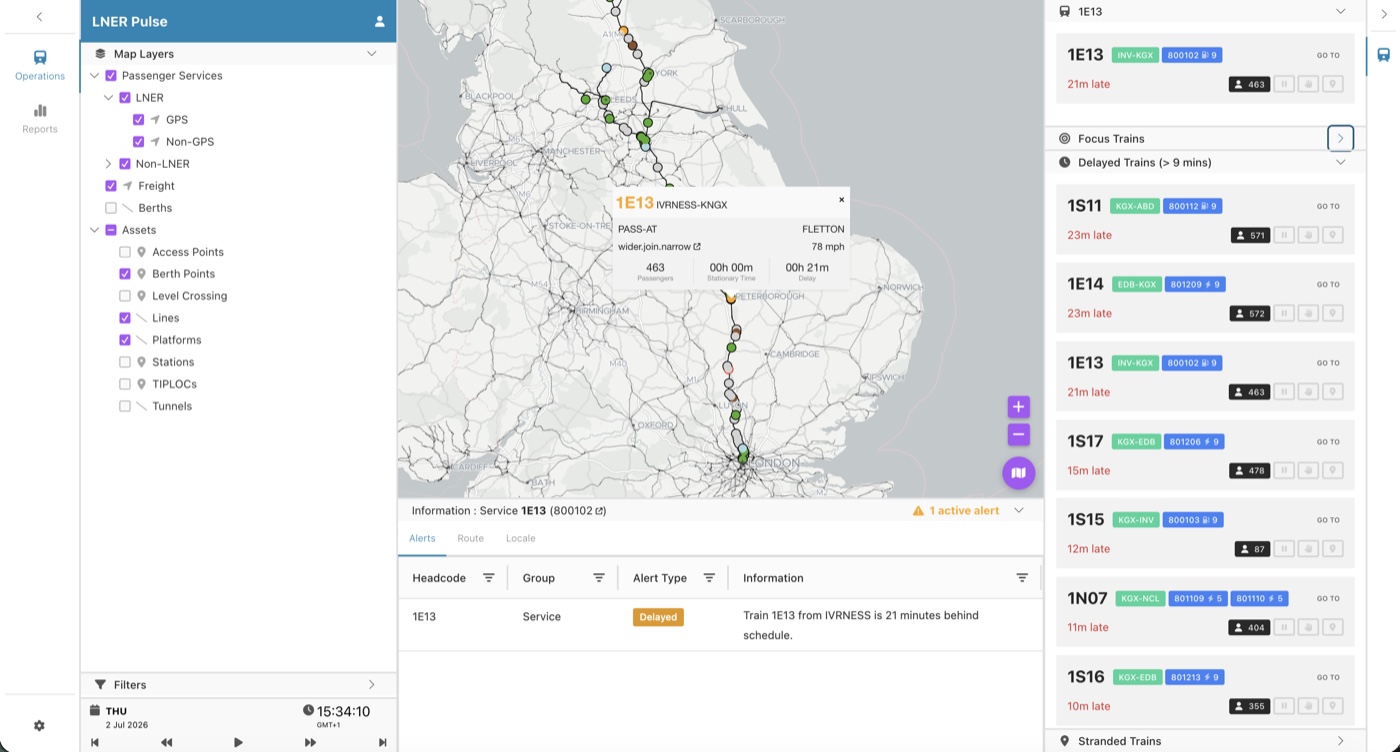This screenshot has height=752, width=1400.
Task: Click the location pin icon on the 1S17 card
Action: point(1332,471)
